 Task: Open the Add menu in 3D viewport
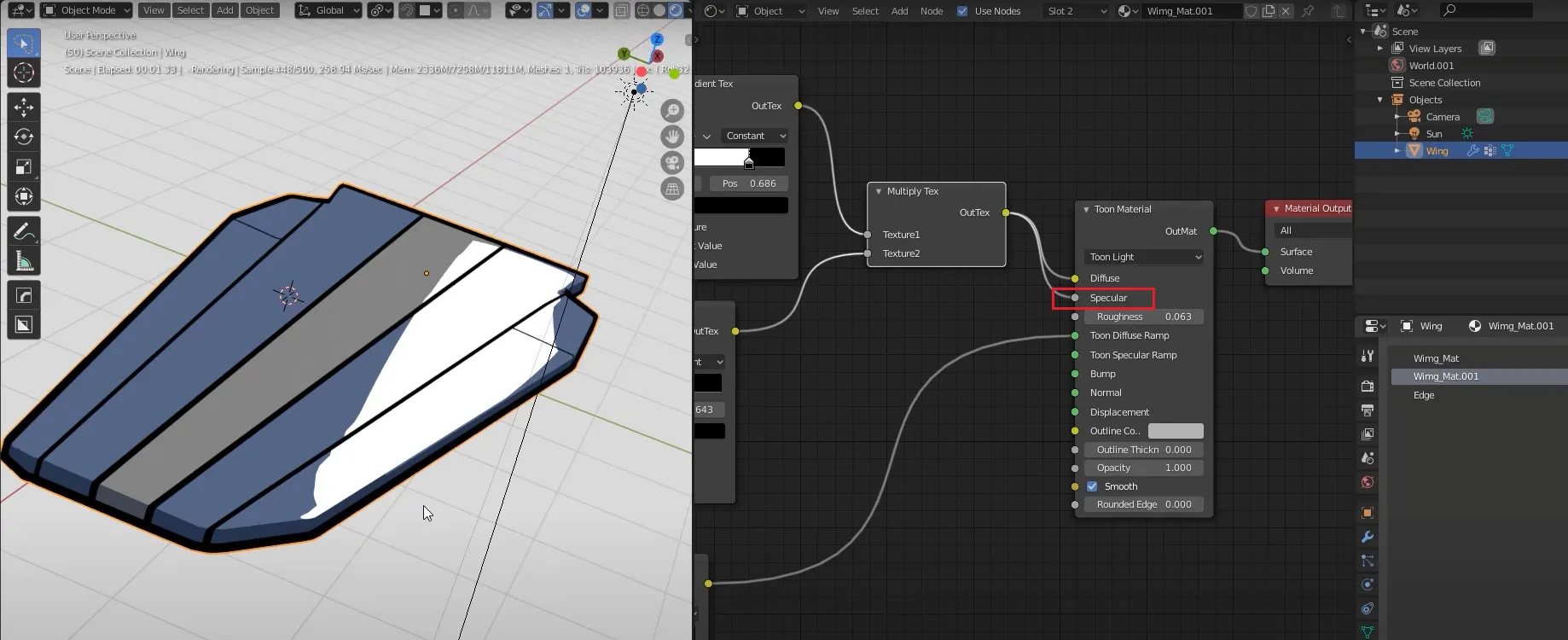pyautogui.click(x=224, y=10)
